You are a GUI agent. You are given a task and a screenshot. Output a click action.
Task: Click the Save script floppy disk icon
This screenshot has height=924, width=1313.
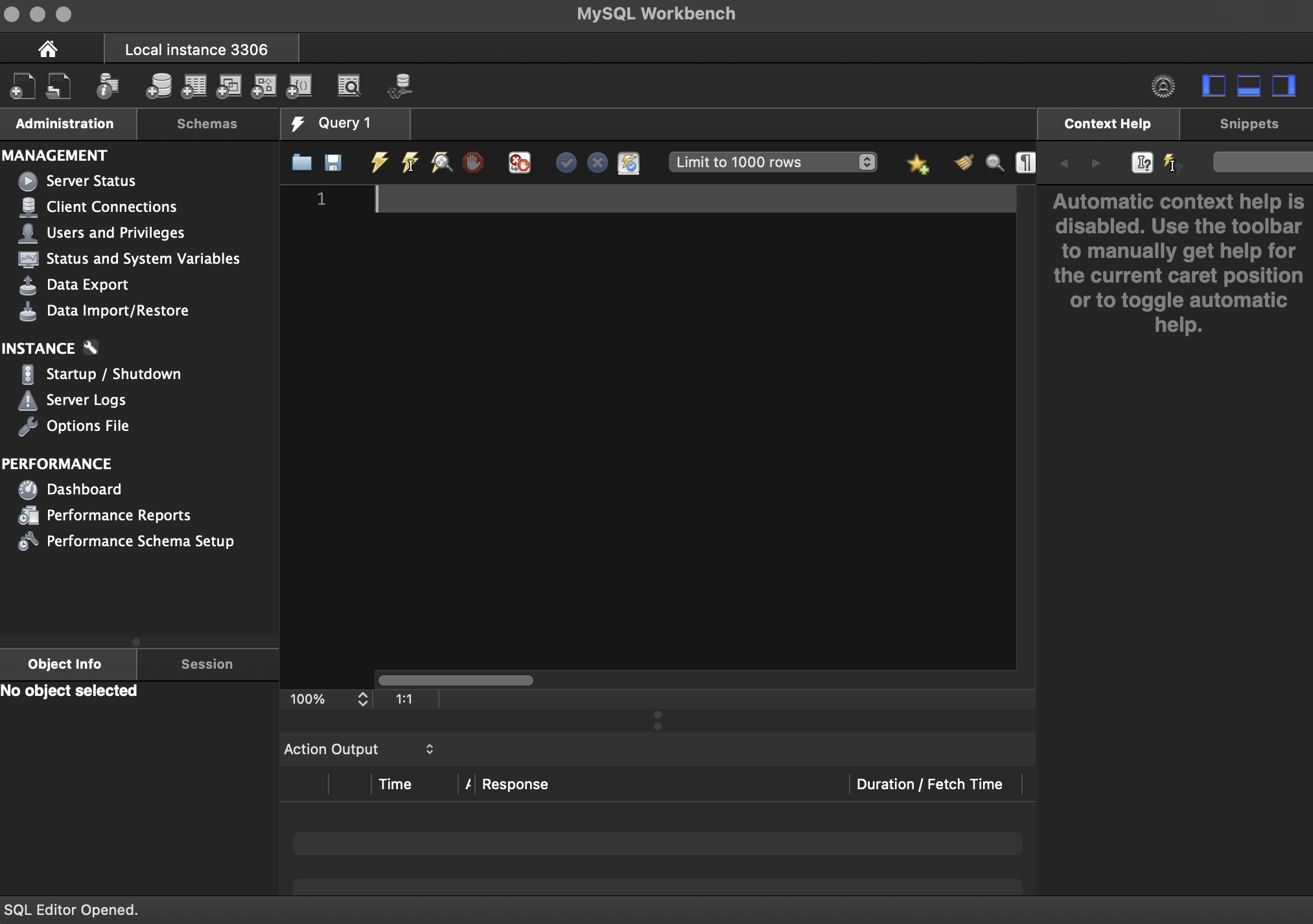pos(333,162)
